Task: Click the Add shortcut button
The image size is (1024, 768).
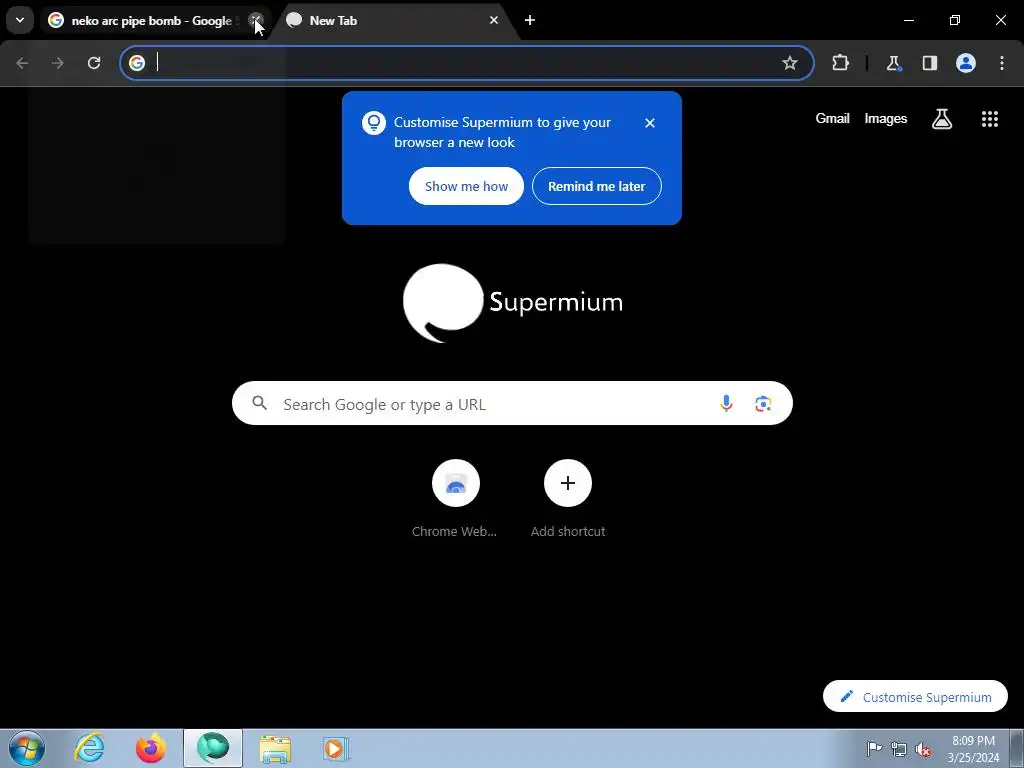Action: coord(568,500)
